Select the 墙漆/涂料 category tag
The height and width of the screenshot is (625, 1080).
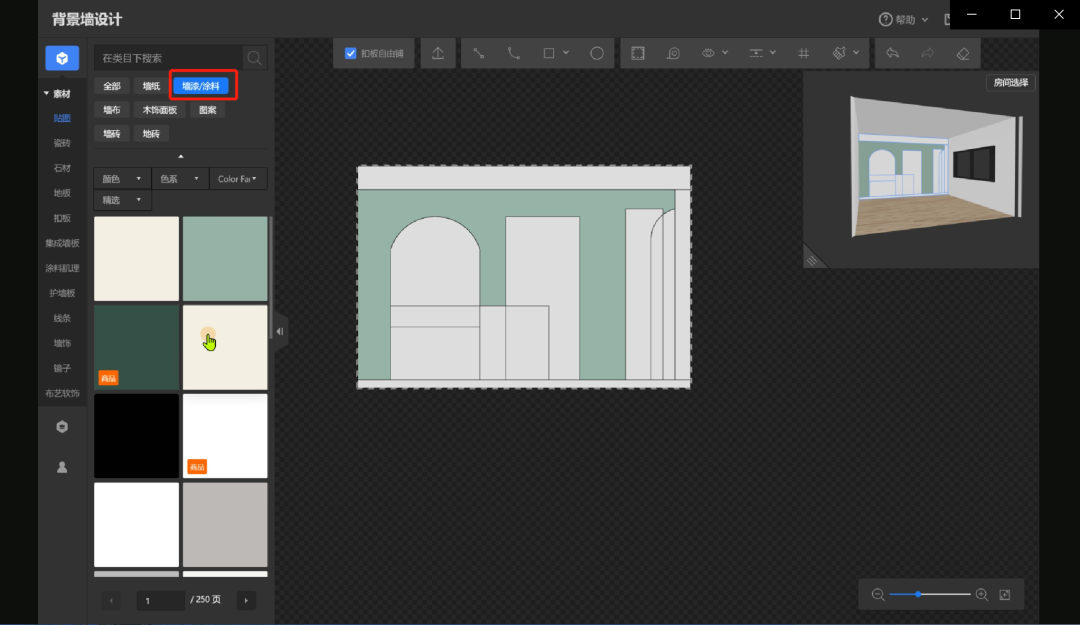tap(200, 86)
